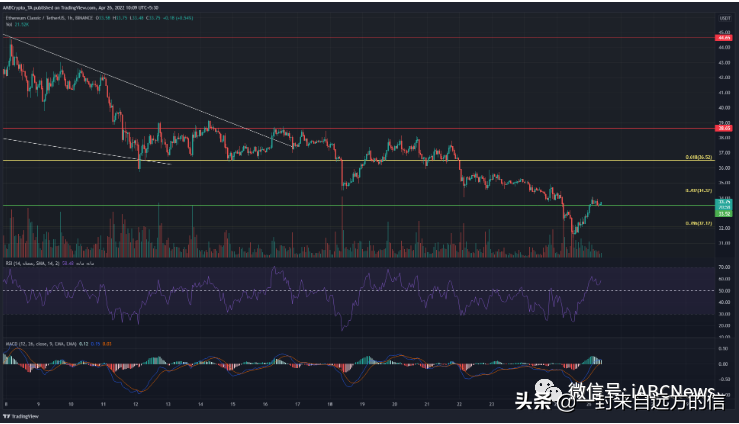This screenshot has height=424, width=739.
Task: Click the Fibonacci label near 34.37
Action: 698,191
